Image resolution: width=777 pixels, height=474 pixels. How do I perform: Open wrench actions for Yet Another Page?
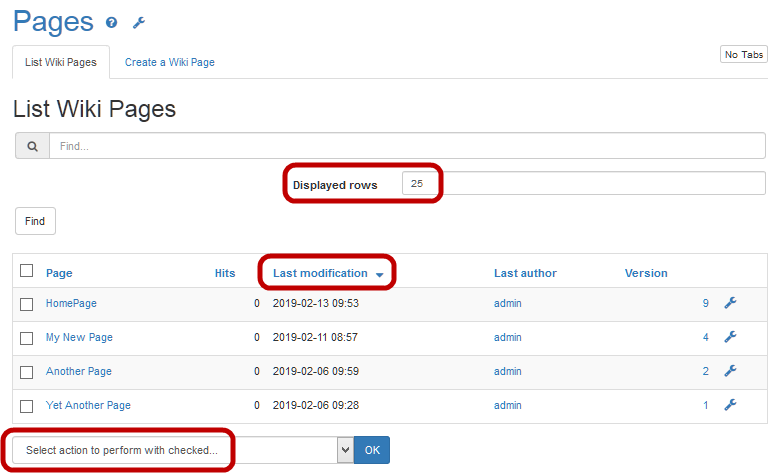point(730,405)
